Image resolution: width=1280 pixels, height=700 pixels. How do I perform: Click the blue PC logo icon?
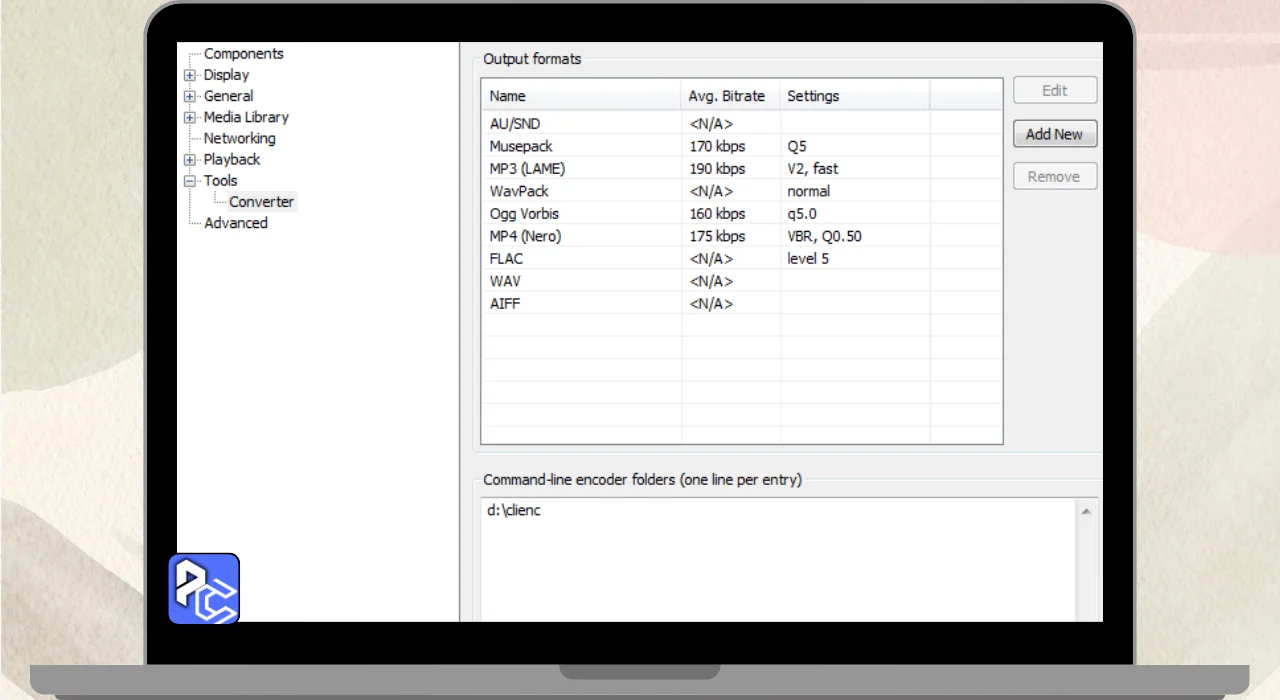[204, 589]
